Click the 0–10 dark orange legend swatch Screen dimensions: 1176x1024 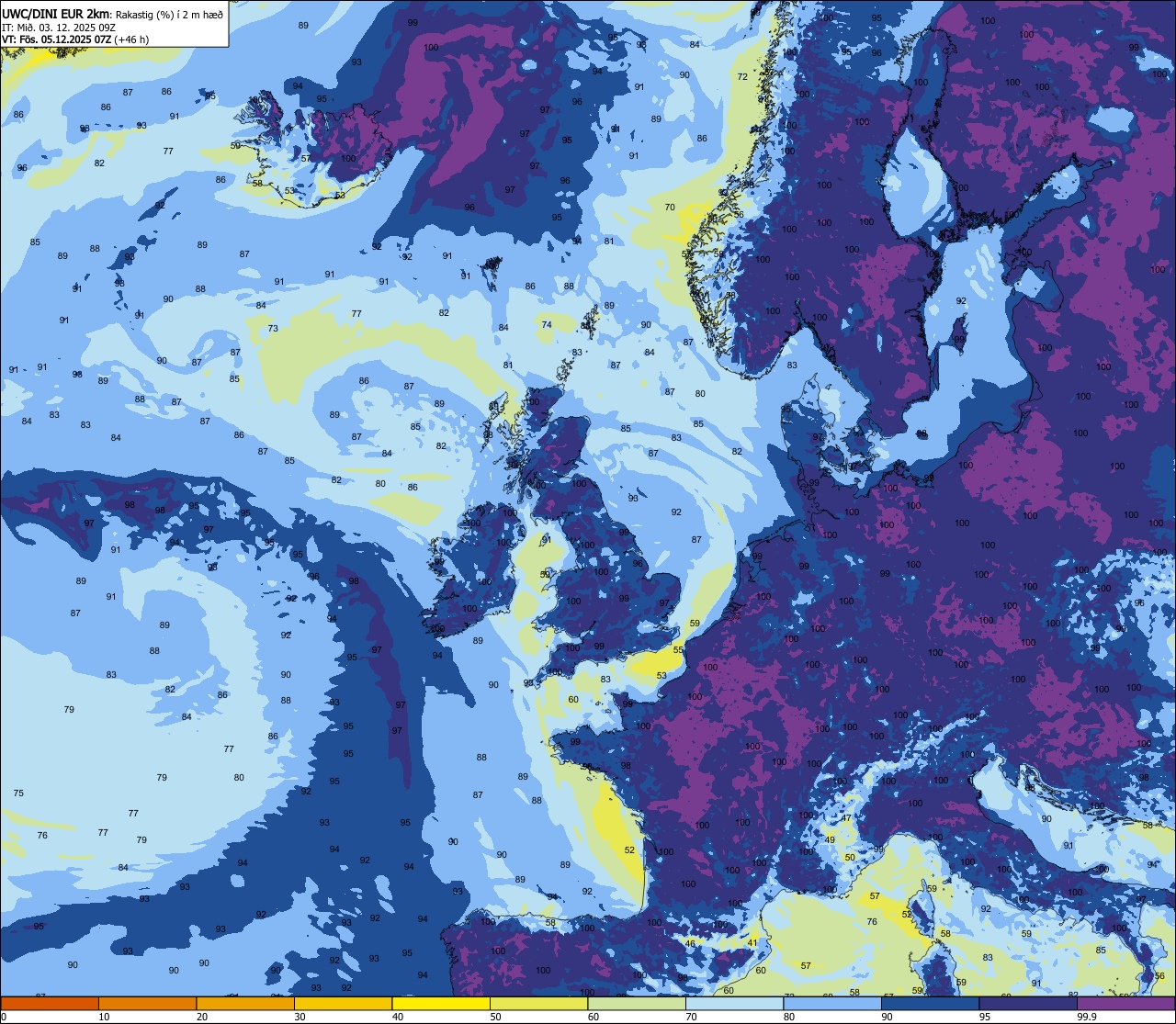[x=50, y=1003]
